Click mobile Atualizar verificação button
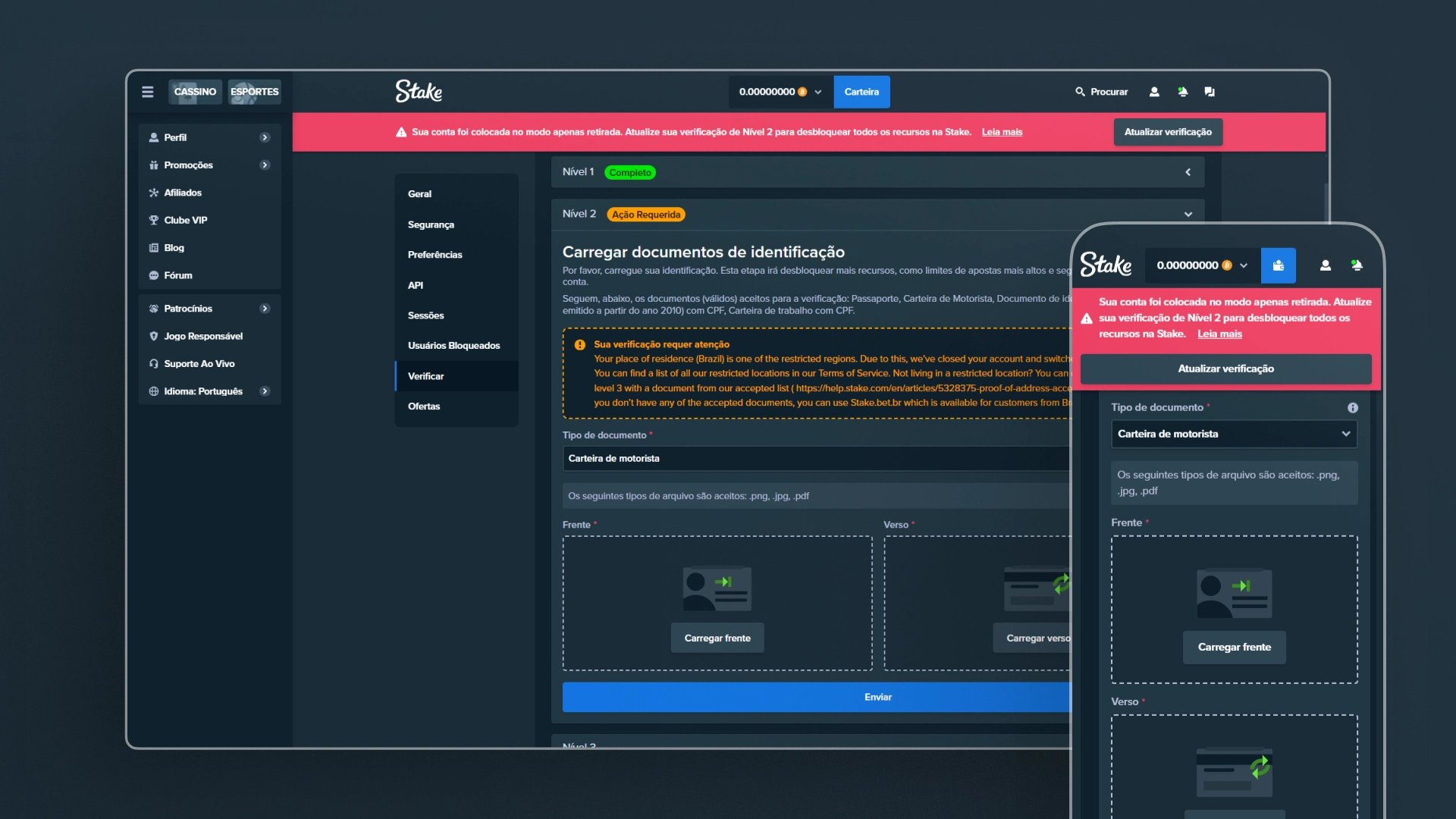This screenshot has height=819, width=1456. pos(1225,369)
